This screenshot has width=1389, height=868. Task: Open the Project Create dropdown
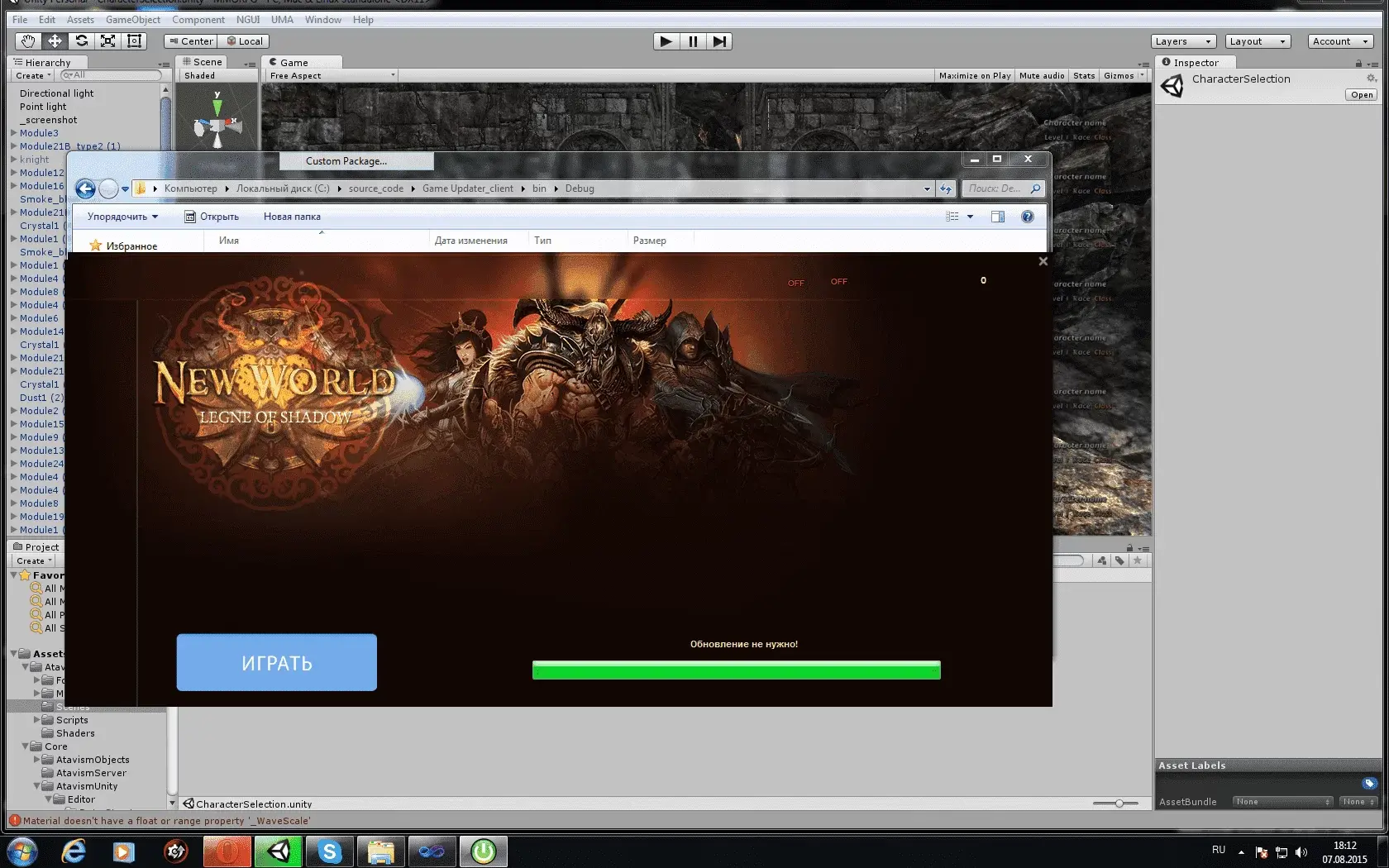click(34, 560)
